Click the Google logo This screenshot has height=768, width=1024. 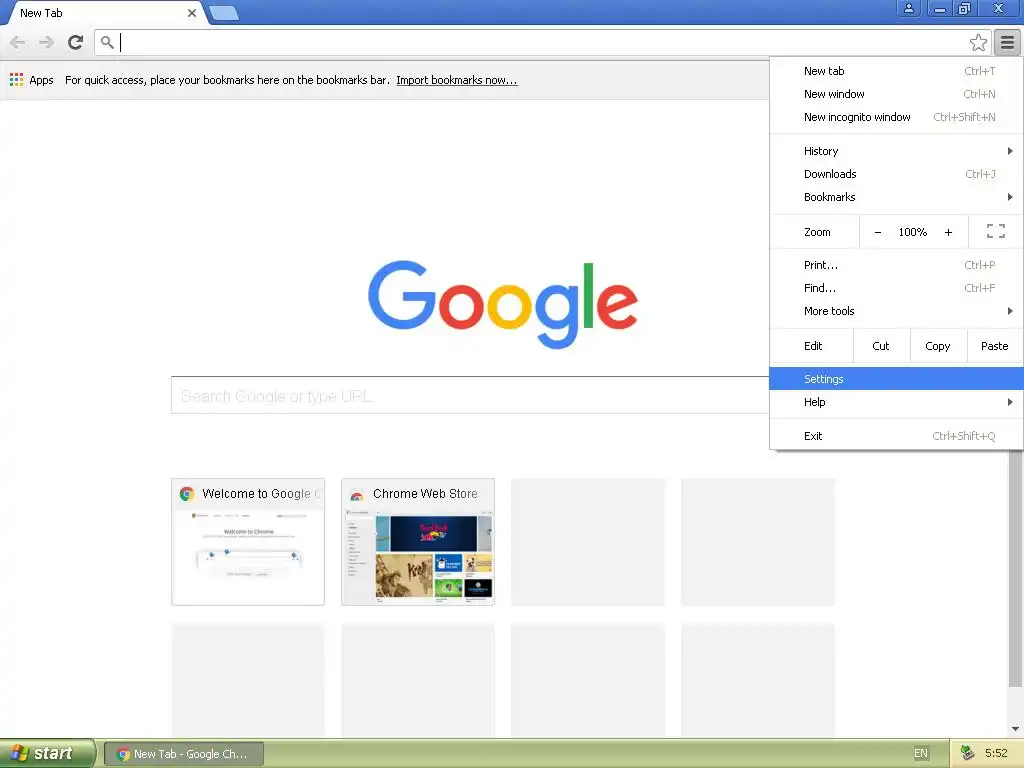502,304
